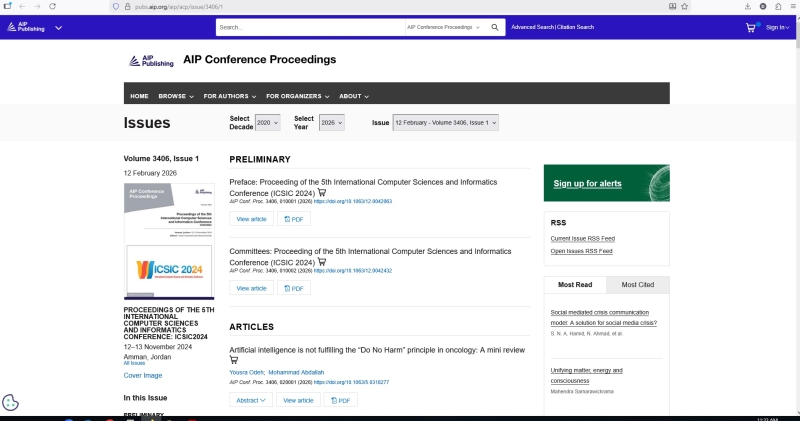Open the Browse menu in navigation bar
Viewport: 800px width, 421px height.
[x=175, y=96]
